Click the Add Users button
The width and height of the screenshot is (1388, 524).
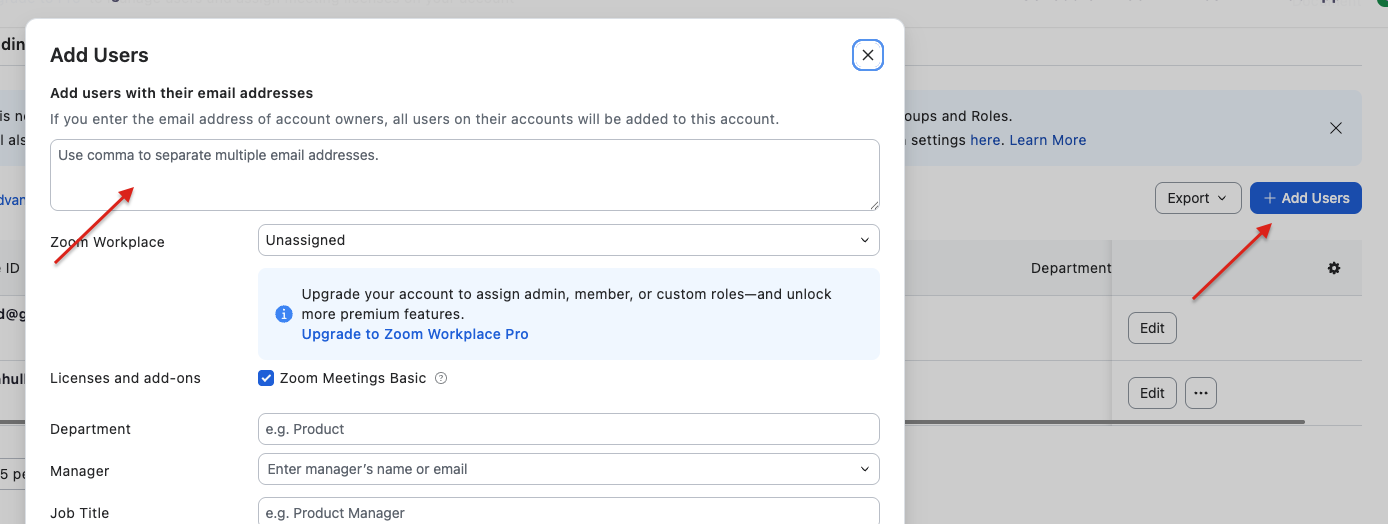pos(1306,198)
